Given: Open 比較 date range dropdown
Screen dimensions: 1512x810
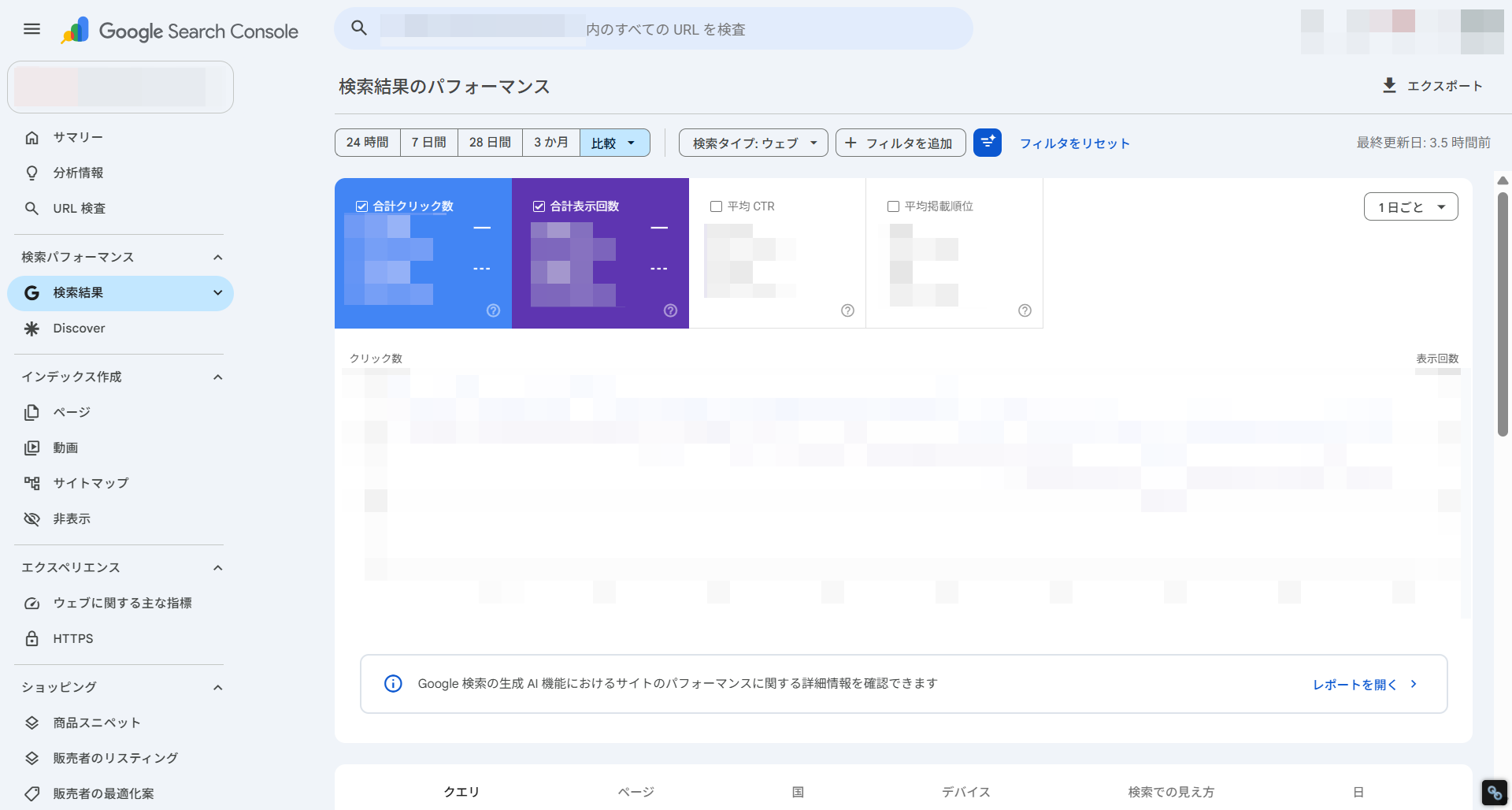Looking at the screenshot, I should pos(615,143).
